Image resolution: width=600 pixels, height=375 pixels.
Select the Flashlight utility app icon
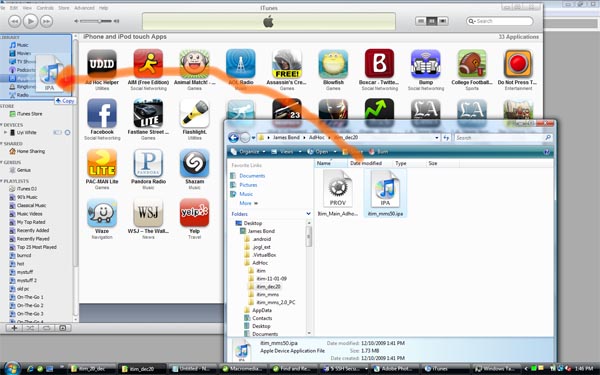pos(194,113)
